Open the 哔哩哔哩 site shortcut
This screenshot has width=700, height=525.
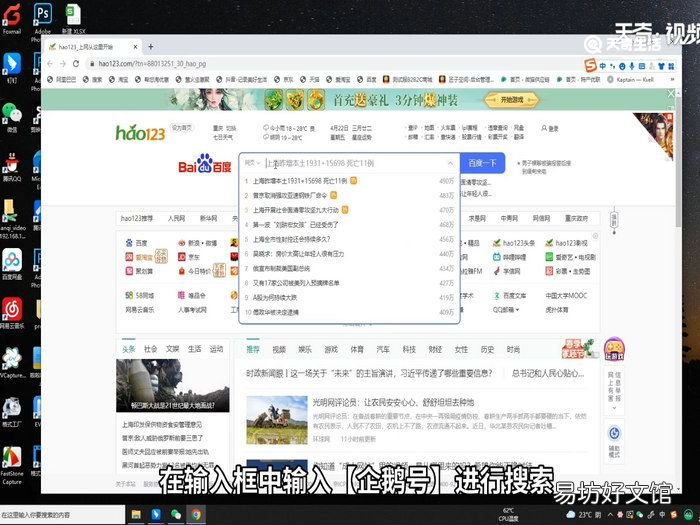click(x=509, y=257)
